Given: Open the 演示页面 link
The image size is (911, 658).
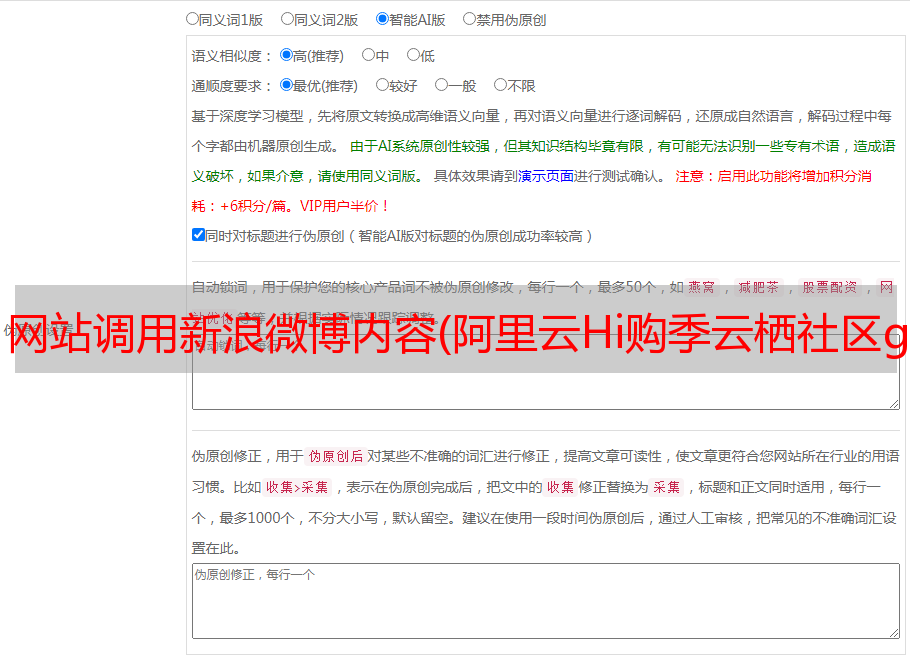Looking at the screenshot, I should [x=546, y=176].
